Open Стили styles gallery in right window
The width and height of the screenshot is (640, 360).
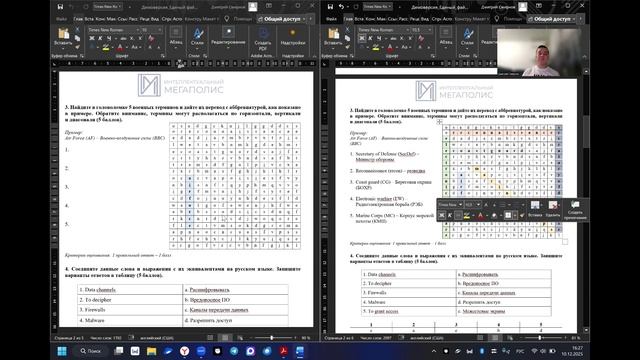(468, 37)
